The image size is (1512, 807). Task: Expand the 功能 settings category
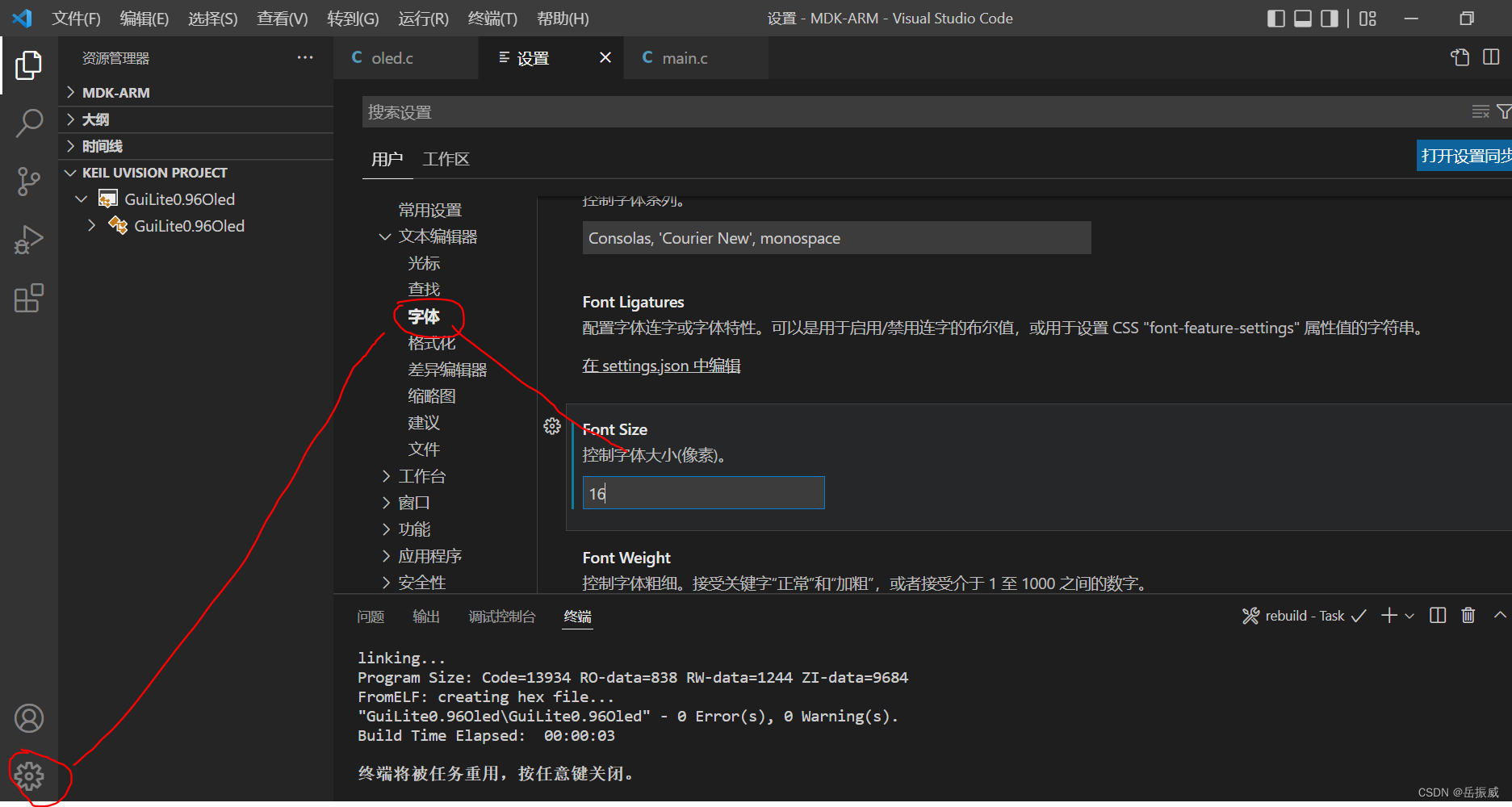point(386,529)
